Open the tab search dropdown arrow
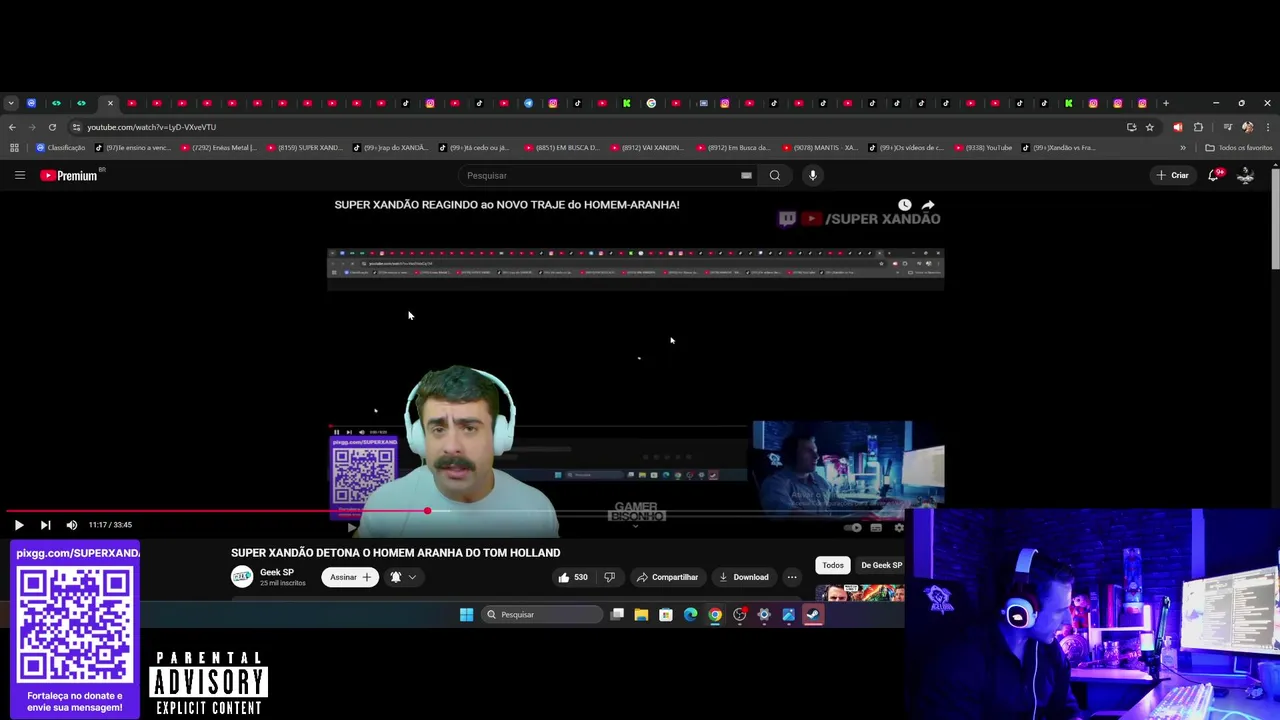 pos(10,103)
